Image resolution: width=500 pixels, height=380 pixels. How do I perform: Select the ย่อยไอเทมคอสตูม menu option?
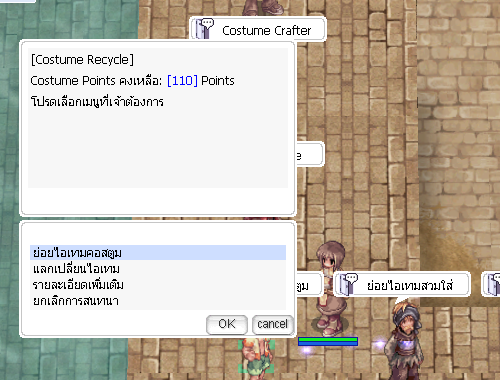(158, 253)
